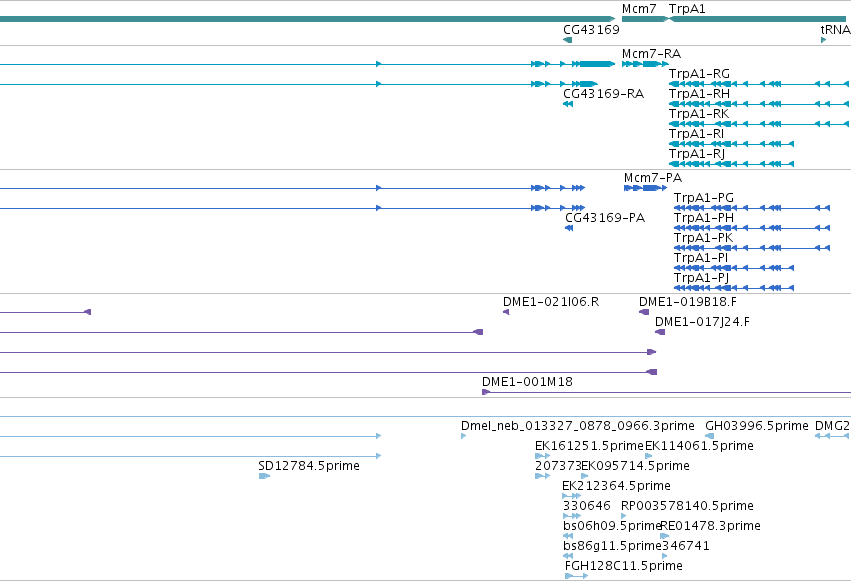This screenshot has height=581, width=851.
Task: Select the 207373 feature
Action: point(543,476)
